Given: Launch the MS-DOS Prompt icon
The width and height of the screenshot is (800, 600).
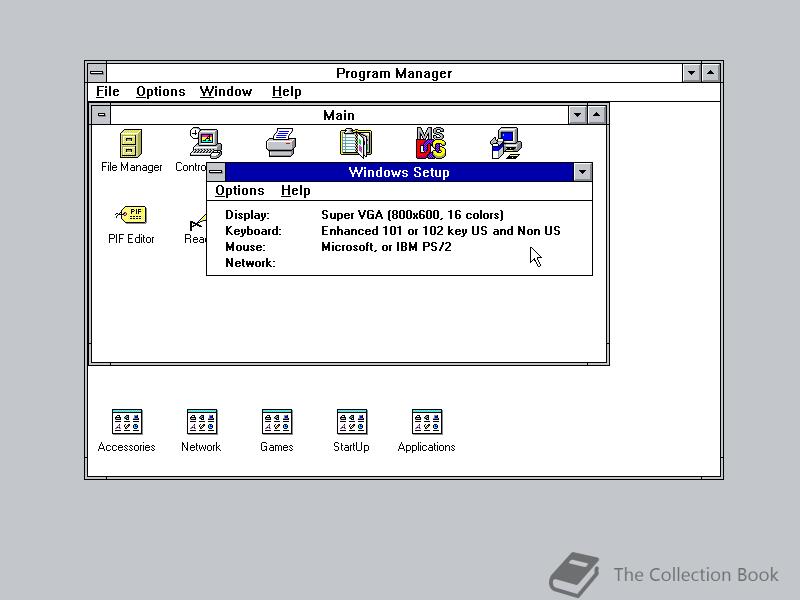Looking at the screenshot, I should 431,143.
